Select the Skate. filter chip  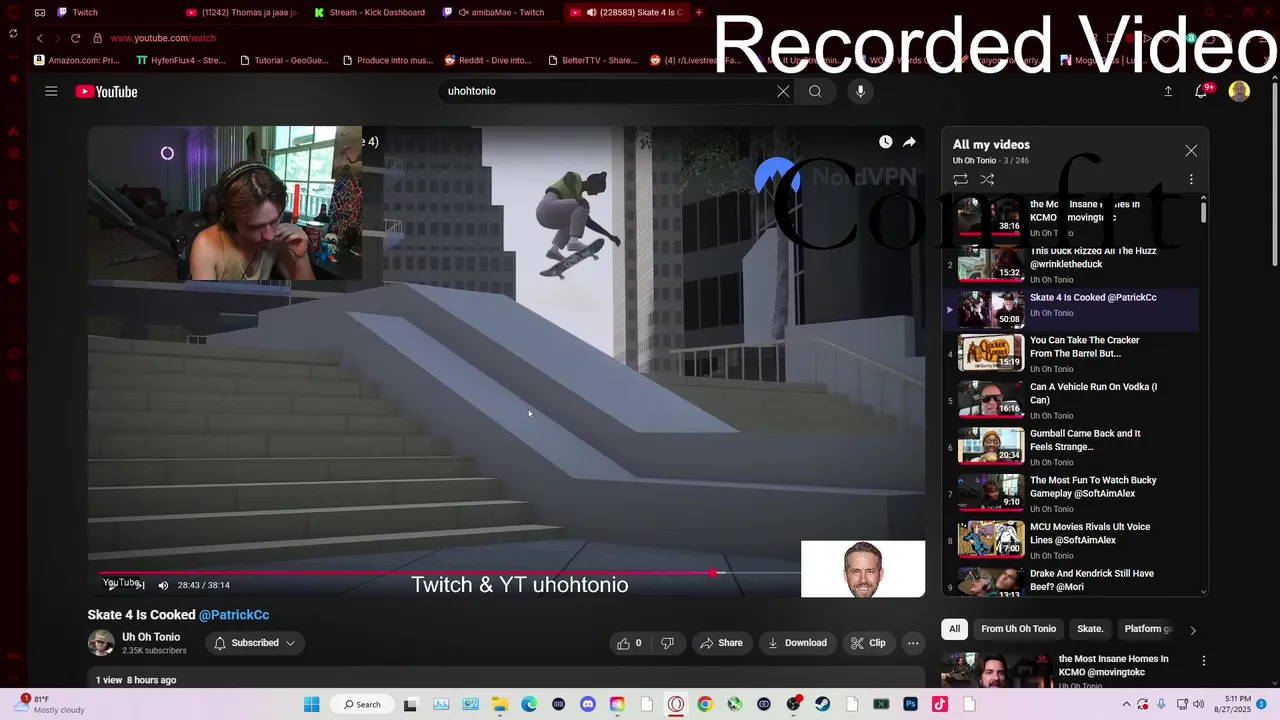pos(1090,629)
